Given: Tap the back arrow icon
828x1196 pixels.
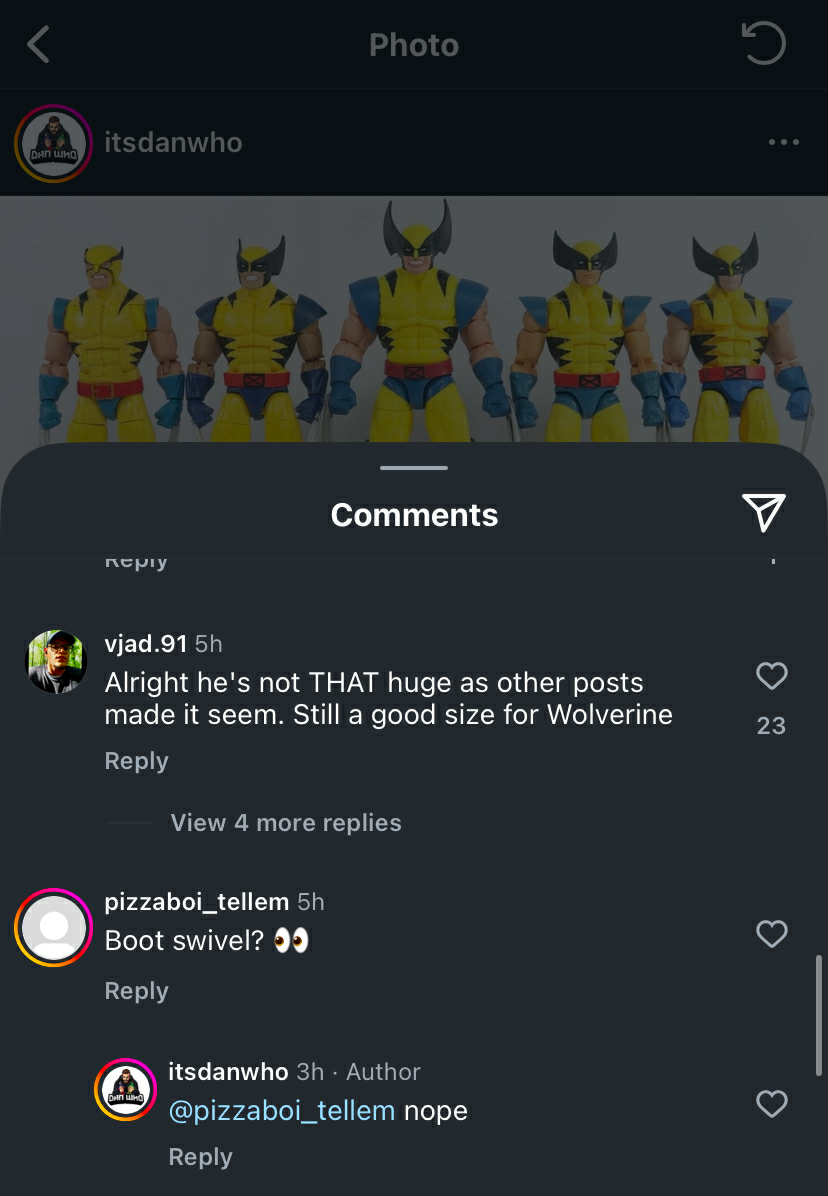Looking at the screenshot, I should tap(39, 45).
